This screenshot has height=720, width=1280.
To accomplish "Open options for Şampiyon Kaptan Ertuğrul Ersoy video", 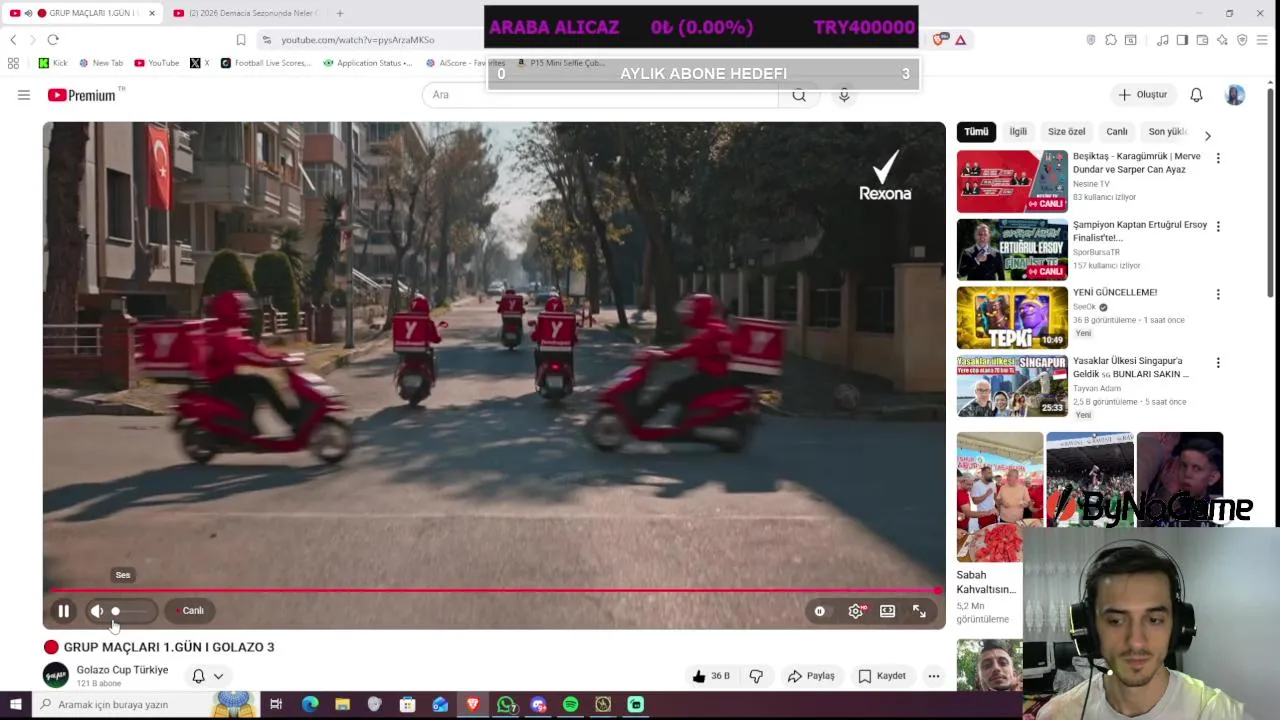I will 1218,226.
